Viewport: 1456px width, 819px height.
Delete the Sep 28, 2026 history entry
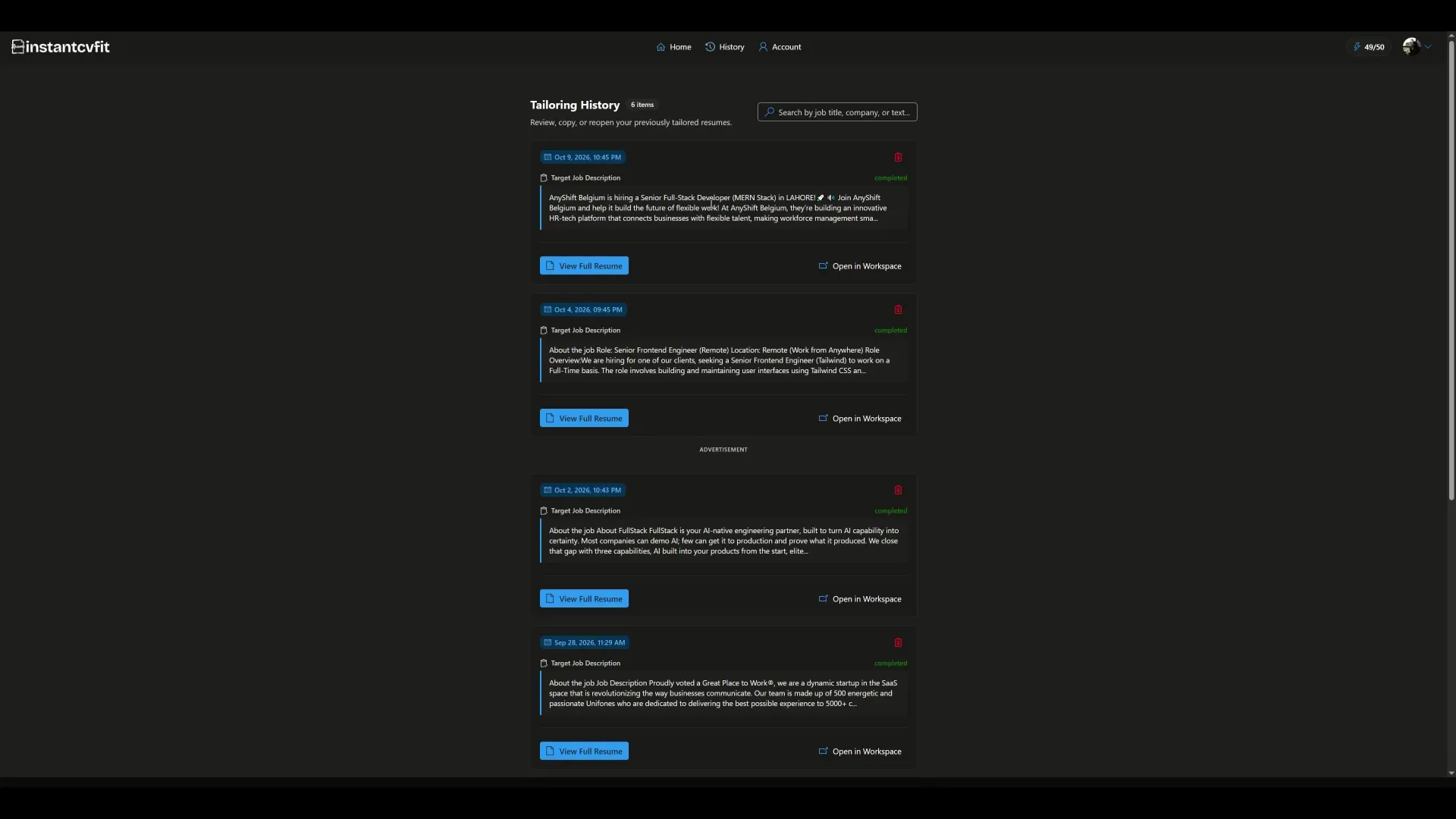(x=898, y=643)
